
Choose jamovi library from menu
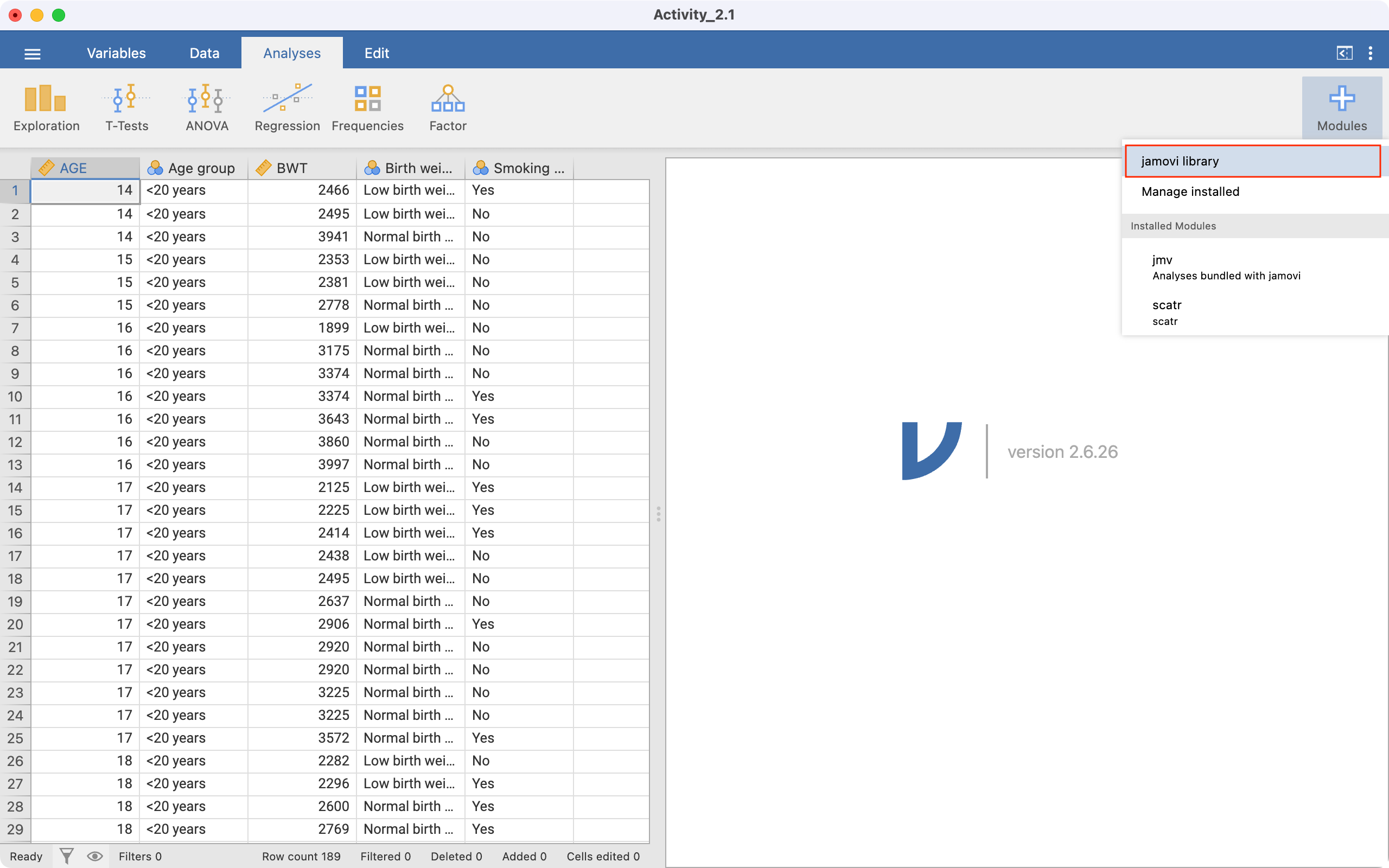(1252, 161)
